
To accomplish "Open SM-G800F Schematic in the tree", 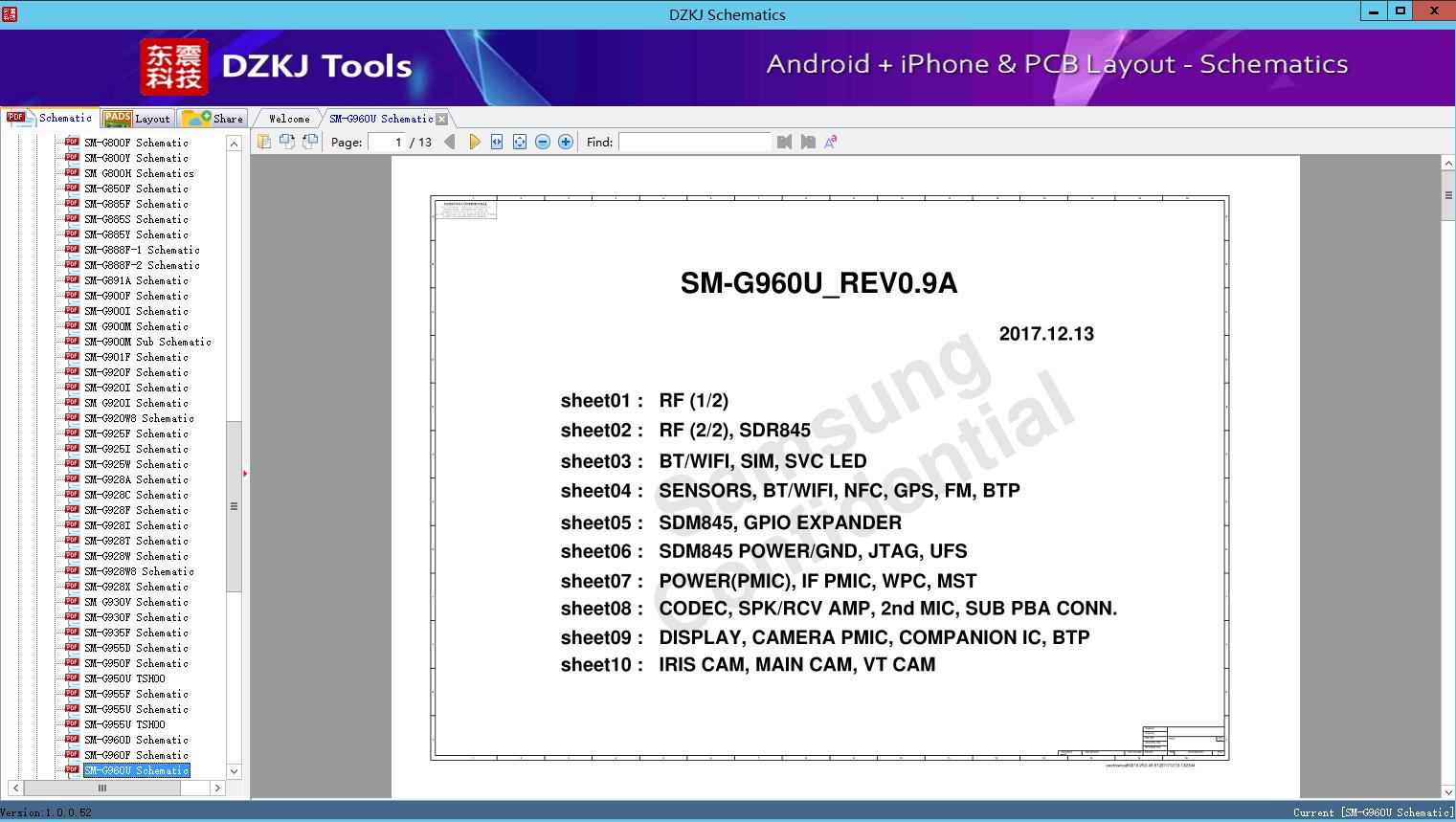I will click(136, 143).
